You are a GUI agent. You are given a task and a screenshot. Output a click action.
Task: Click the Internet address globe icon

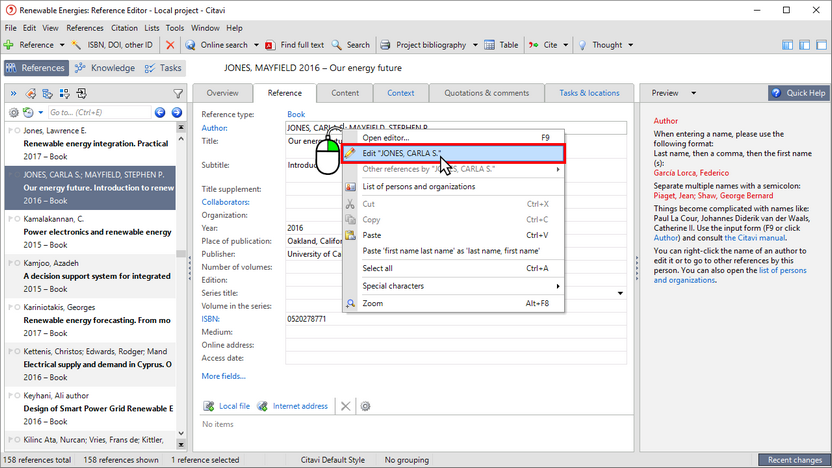tap(262, 406)
